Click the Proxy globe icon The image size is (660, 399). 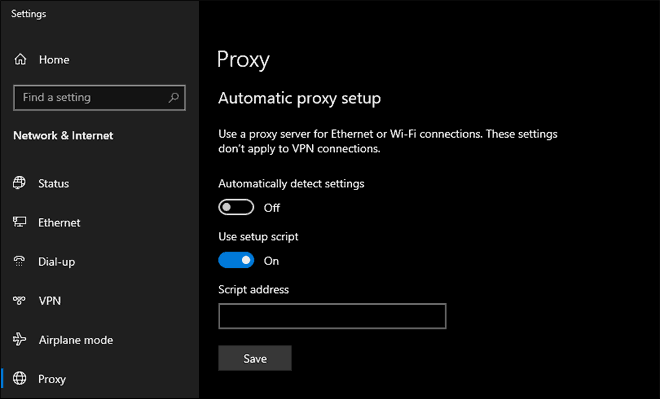pyautogui.click(x=19, y=378)
